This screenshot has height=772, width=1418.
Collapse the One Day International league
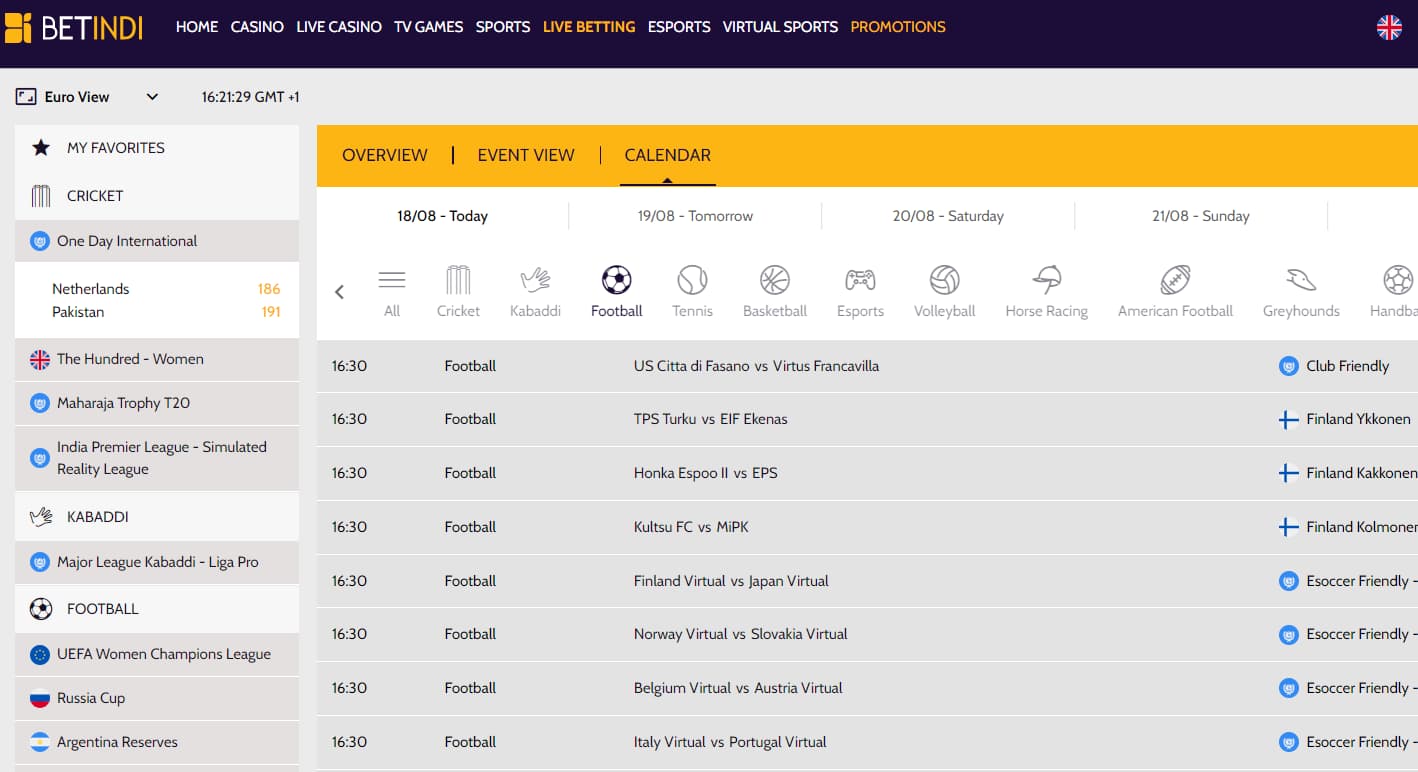(157, 241)
